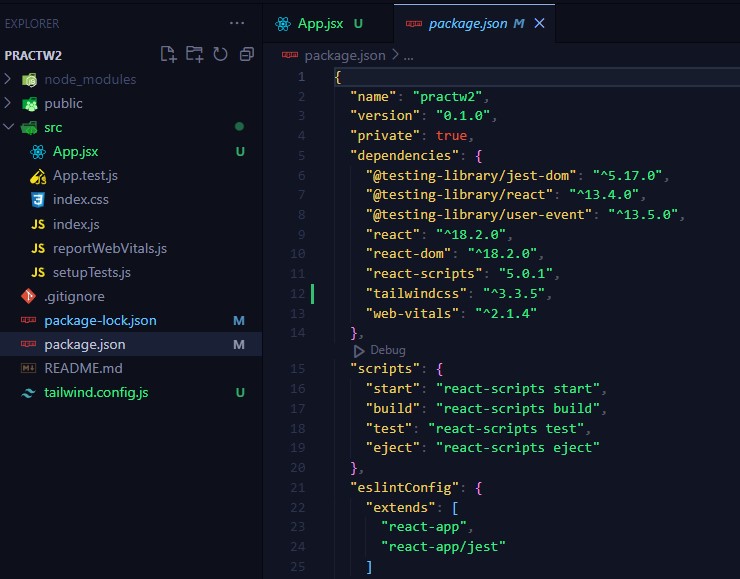Click the "^18.2.0" value on react-dom line
This screenshot has width=740, height=579.
click(502, 253)
